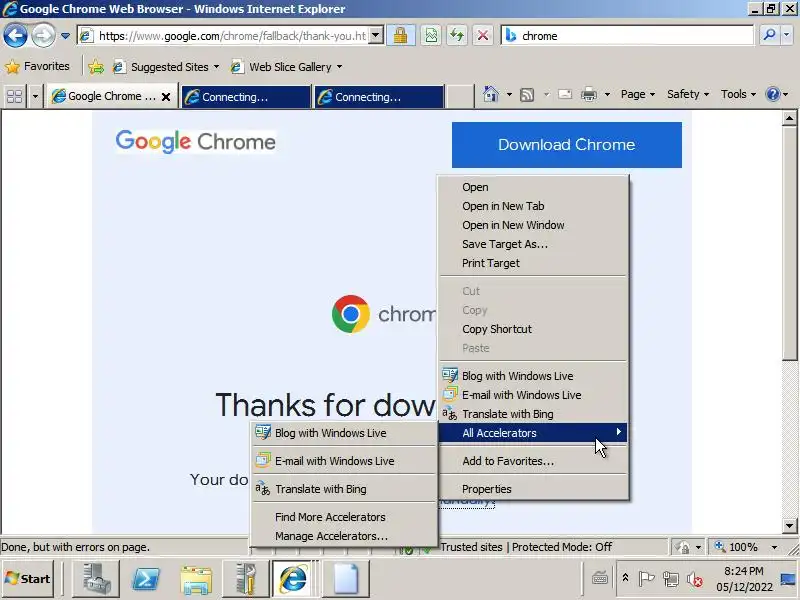Click the scrollbar down arrow
Viewport: 800px width, 600px height.
click(789, 526)
